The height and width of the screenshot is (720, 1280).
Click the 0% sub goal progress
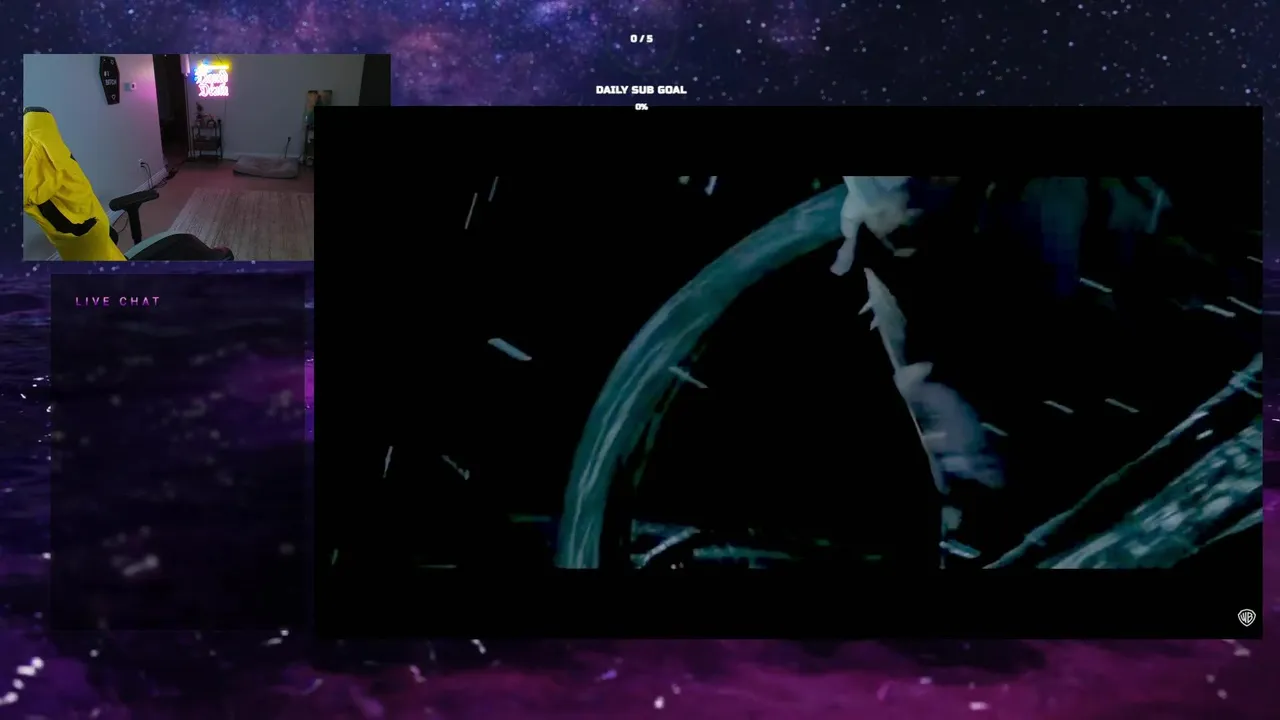click(641, 107)
